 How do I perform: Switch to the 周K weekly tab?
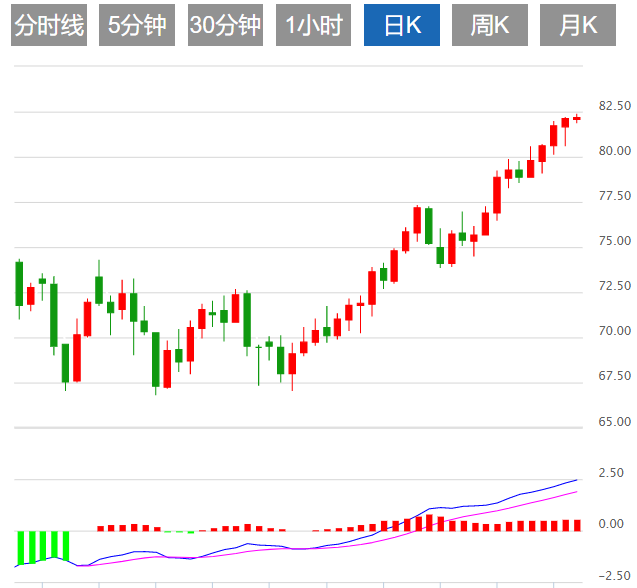pyautogui.click(x=490, y=25)
